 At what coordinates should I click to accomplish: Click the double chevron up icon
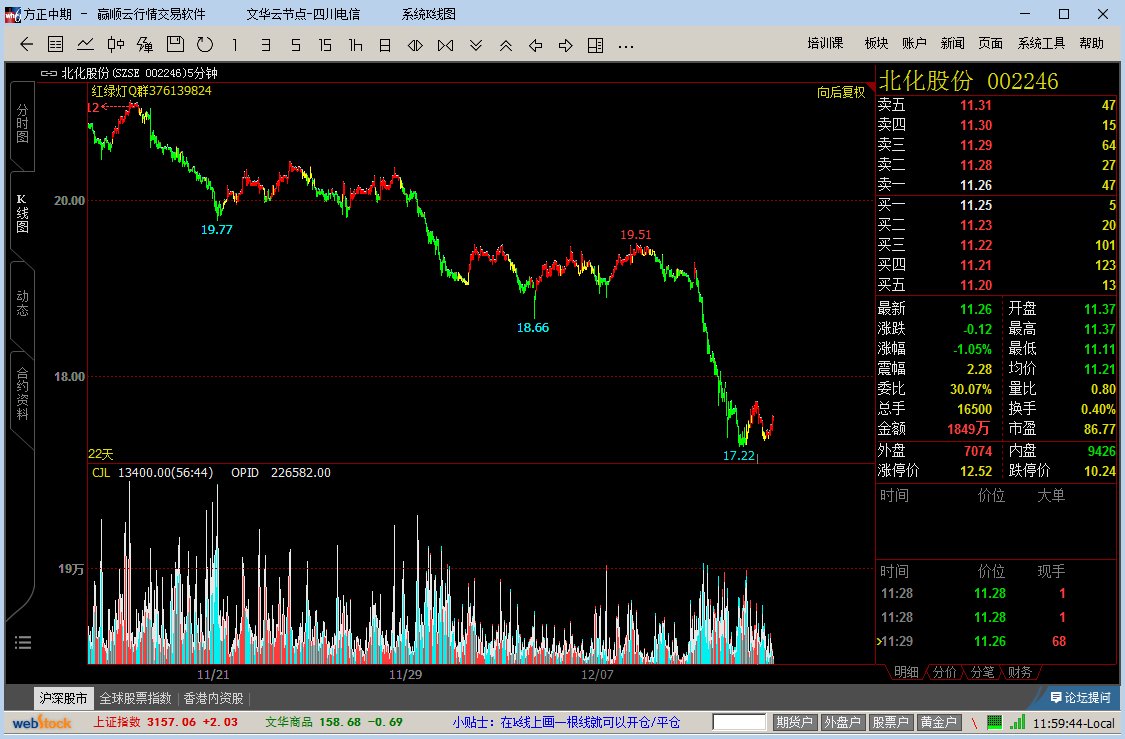(506, 45)
